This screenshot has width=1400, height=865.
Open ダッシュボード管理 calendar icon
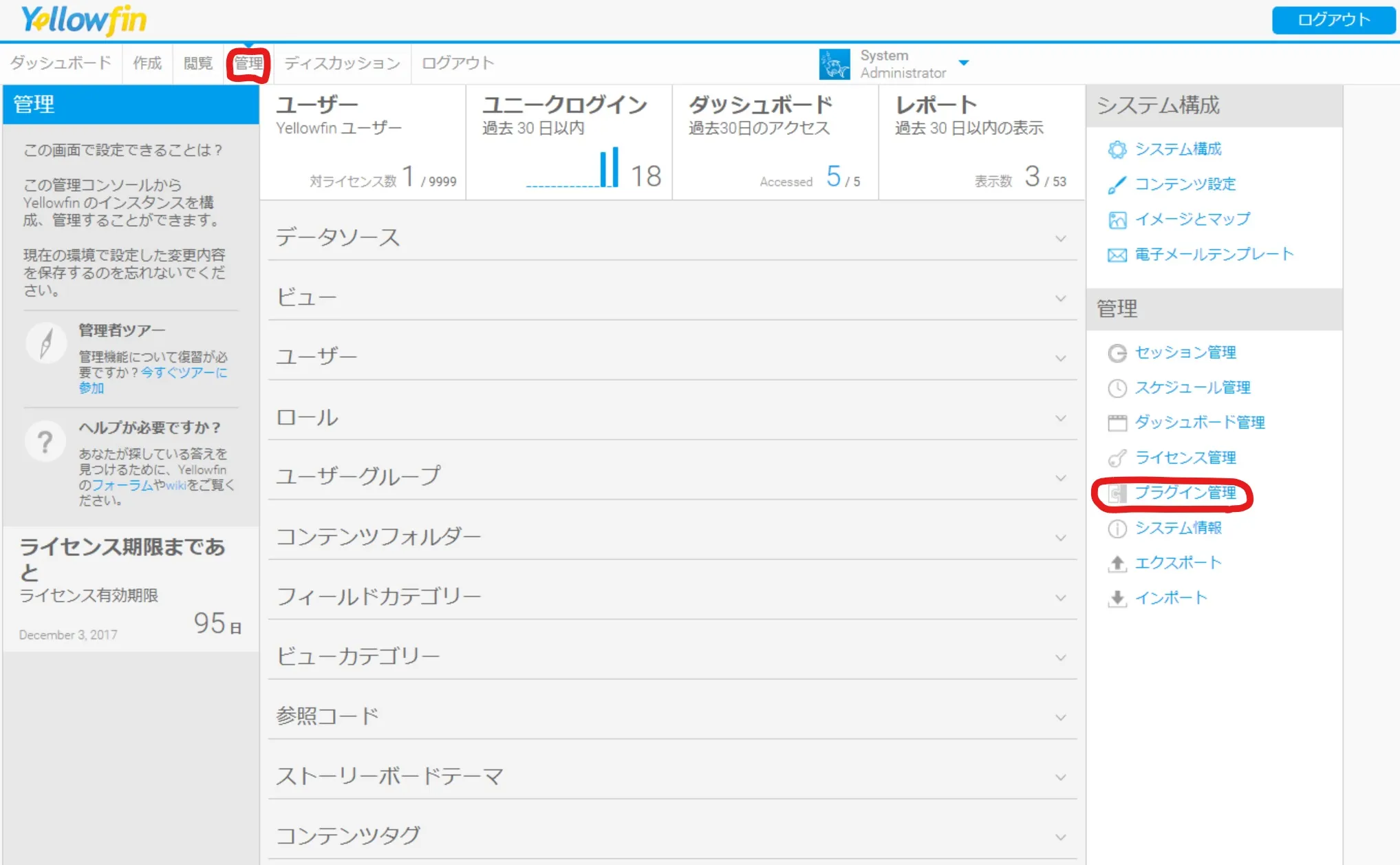pos(1118,423)
